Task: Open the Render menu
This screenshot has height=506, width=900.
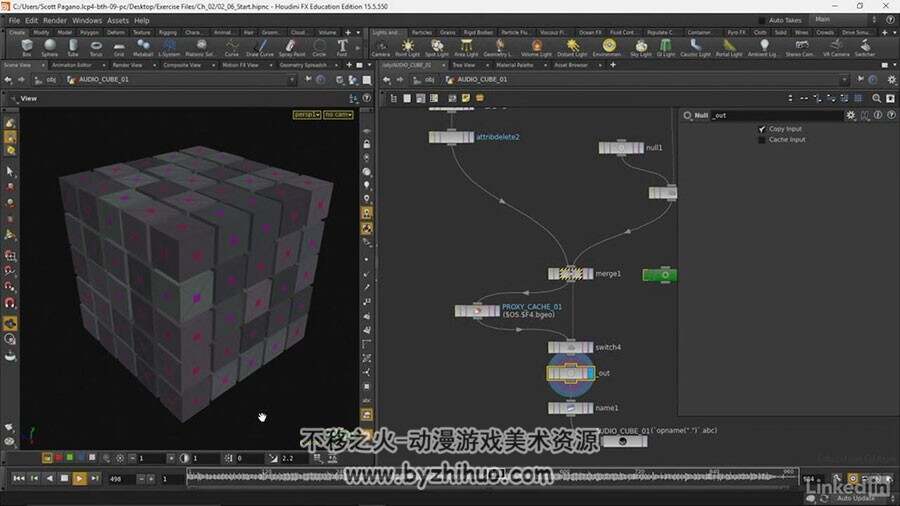Action: tap(55, 20)
